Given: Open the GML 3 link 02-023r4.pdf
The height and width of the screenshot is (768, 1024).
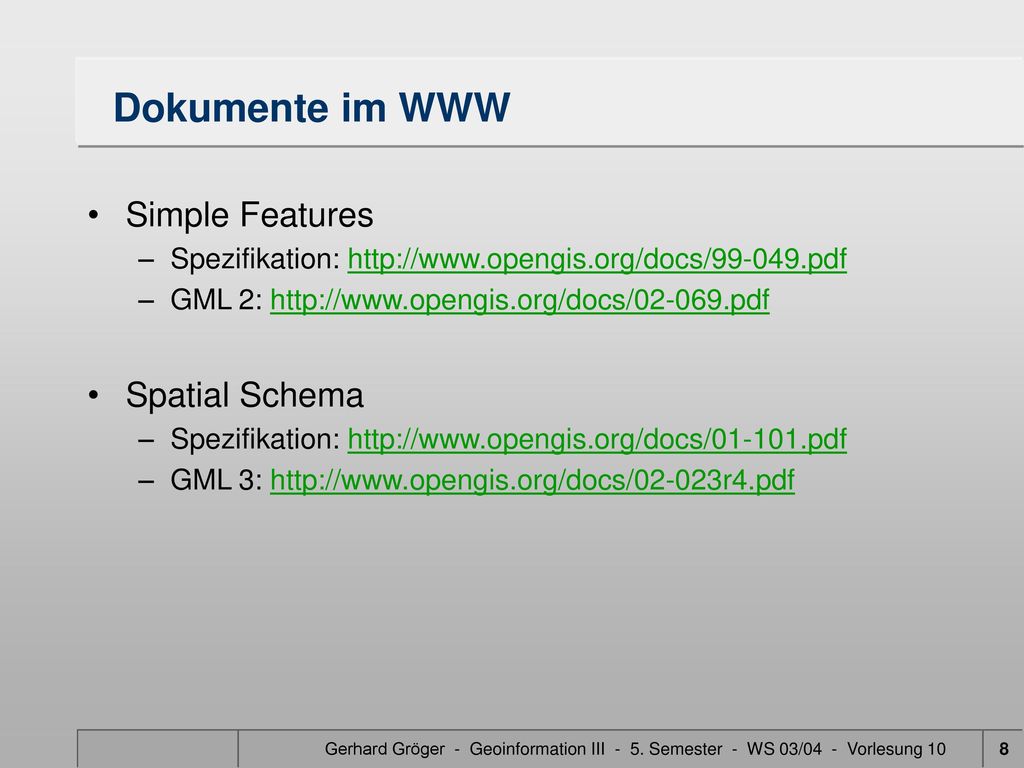Looking at the screenshot, I should 532,480.
